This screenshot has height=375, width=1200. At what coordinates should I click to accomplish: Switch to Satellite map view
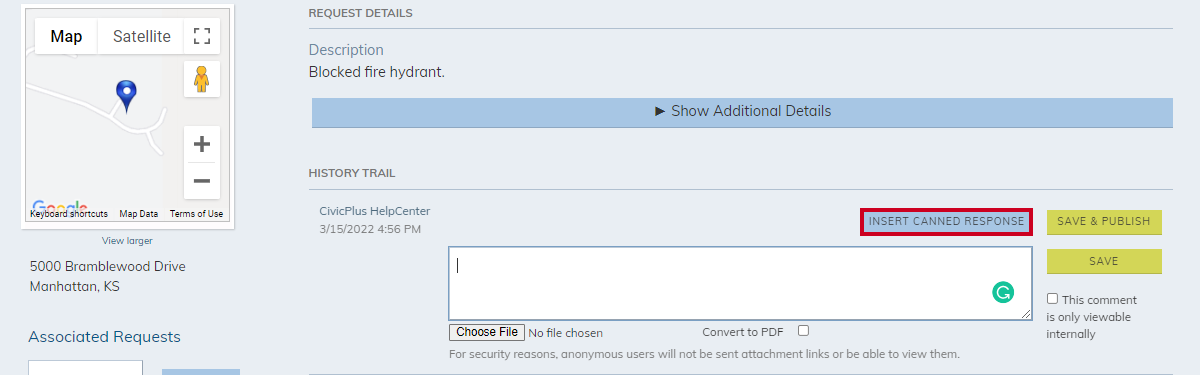click(141, 36)
